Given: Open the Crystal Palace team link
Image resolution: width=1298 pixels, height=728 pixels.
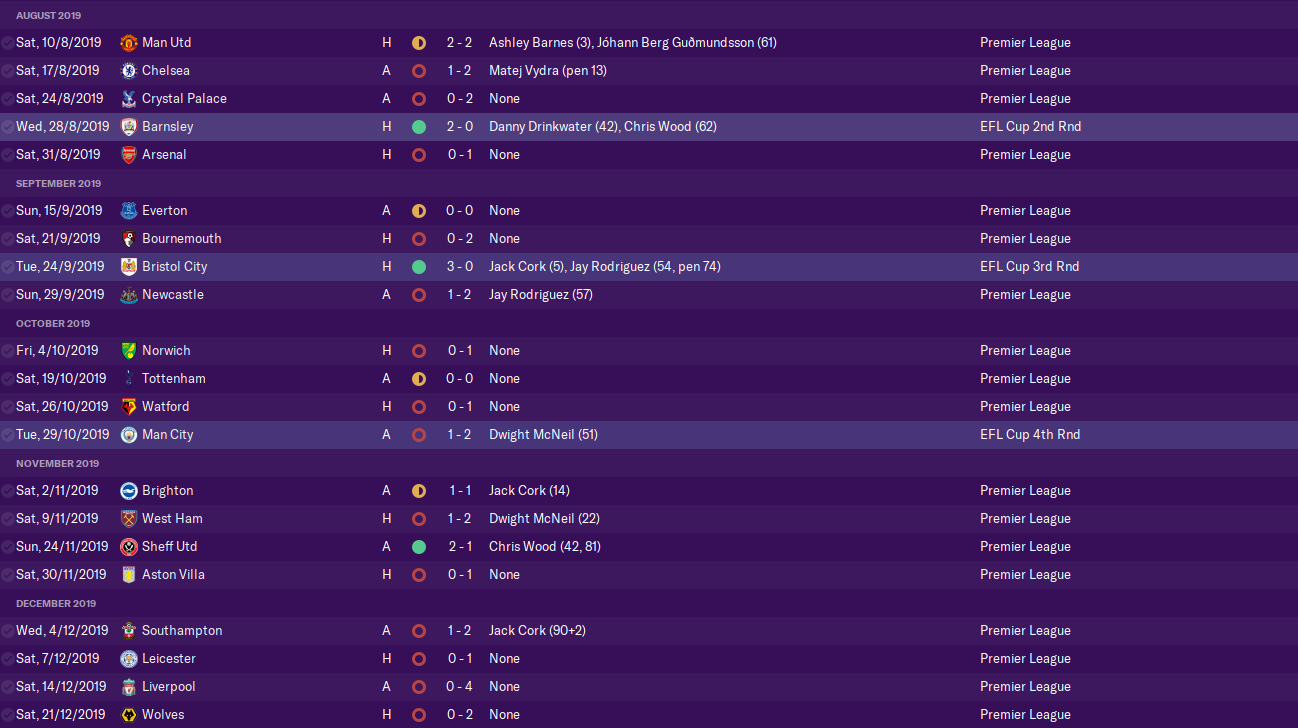Looking at the screenshot, I should (x=184, y=99).
